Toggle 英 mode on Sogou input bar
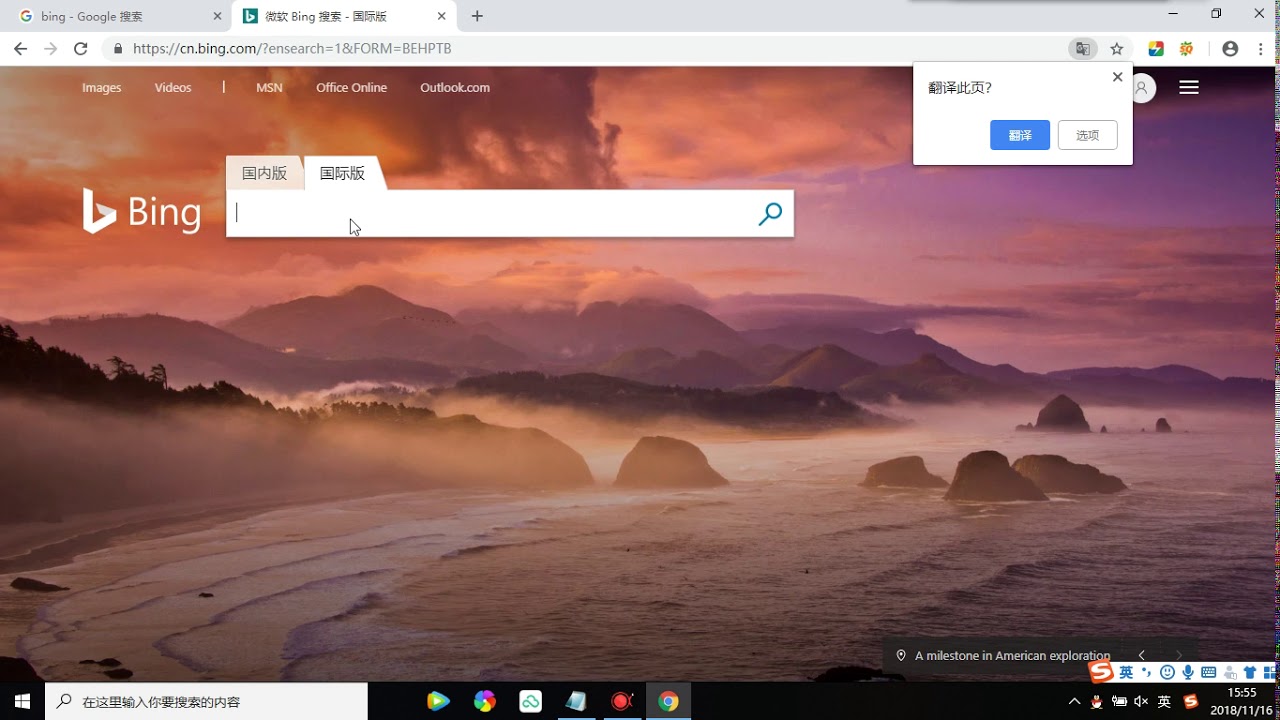The image size is (1280, 720). (x=1126, y=672)
